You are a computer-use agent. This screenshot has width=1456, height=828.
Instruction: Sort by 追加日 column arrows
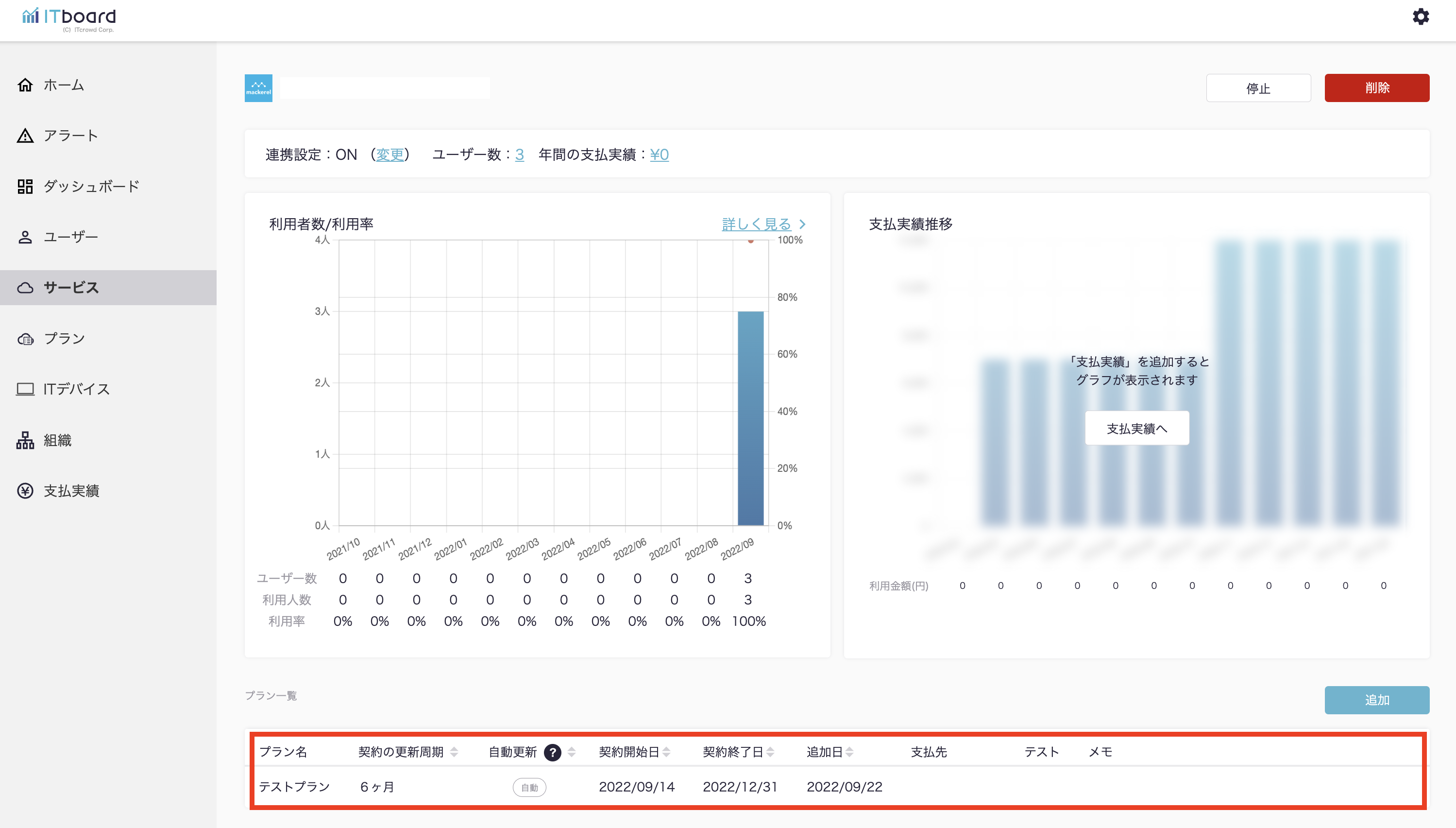849,752
